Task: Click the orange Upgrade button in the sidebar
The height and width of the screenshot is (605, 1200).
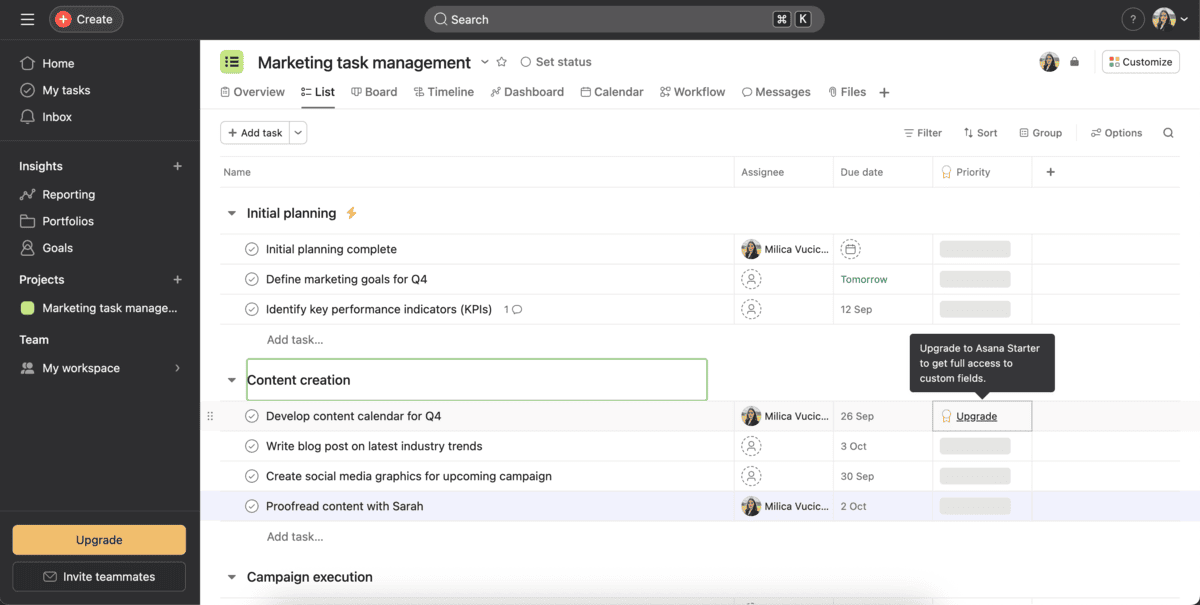Action: pos(99,540)
